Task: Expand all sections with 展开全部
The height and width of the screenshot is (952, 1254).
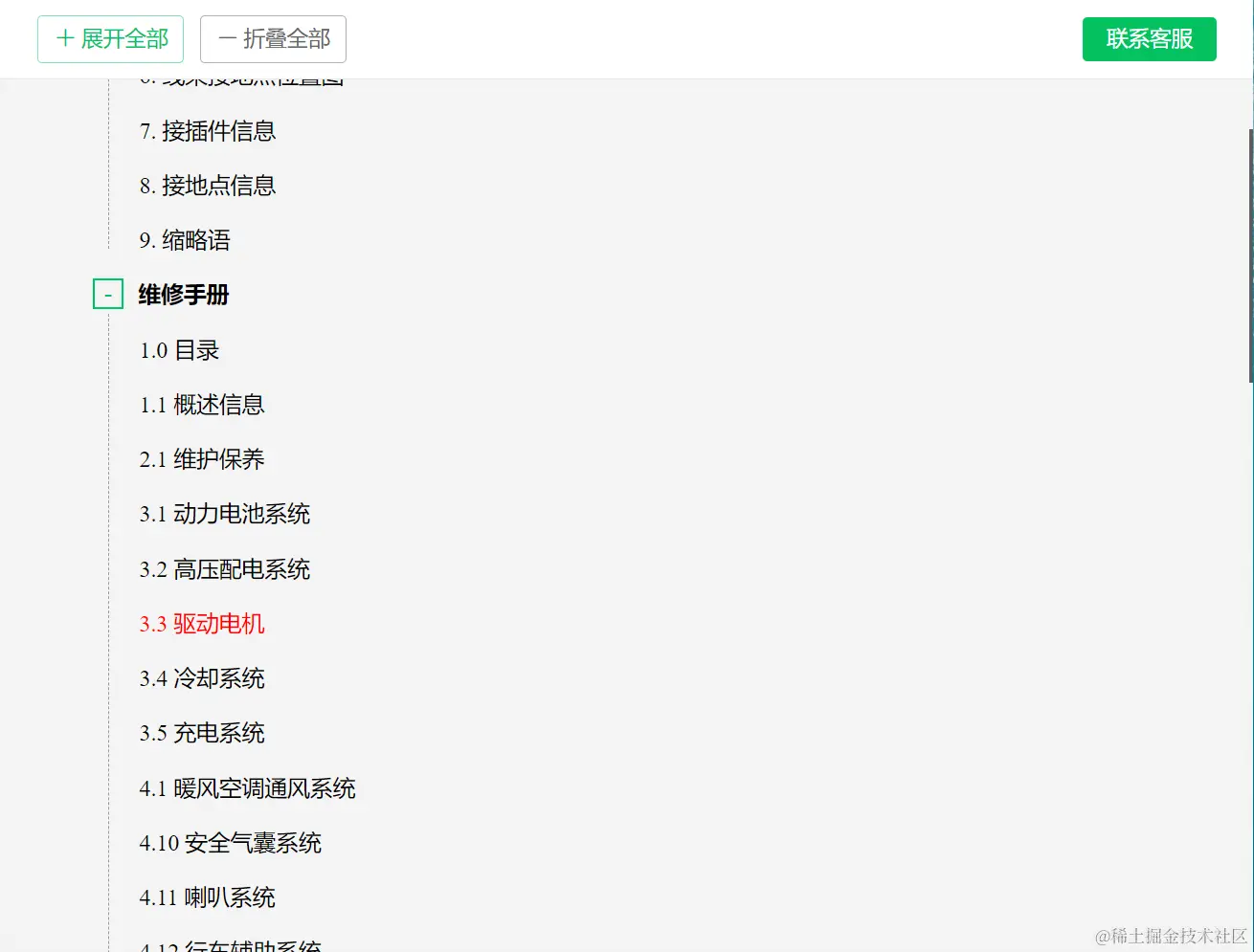Action: pyautogui.click(x=110, y=38)
